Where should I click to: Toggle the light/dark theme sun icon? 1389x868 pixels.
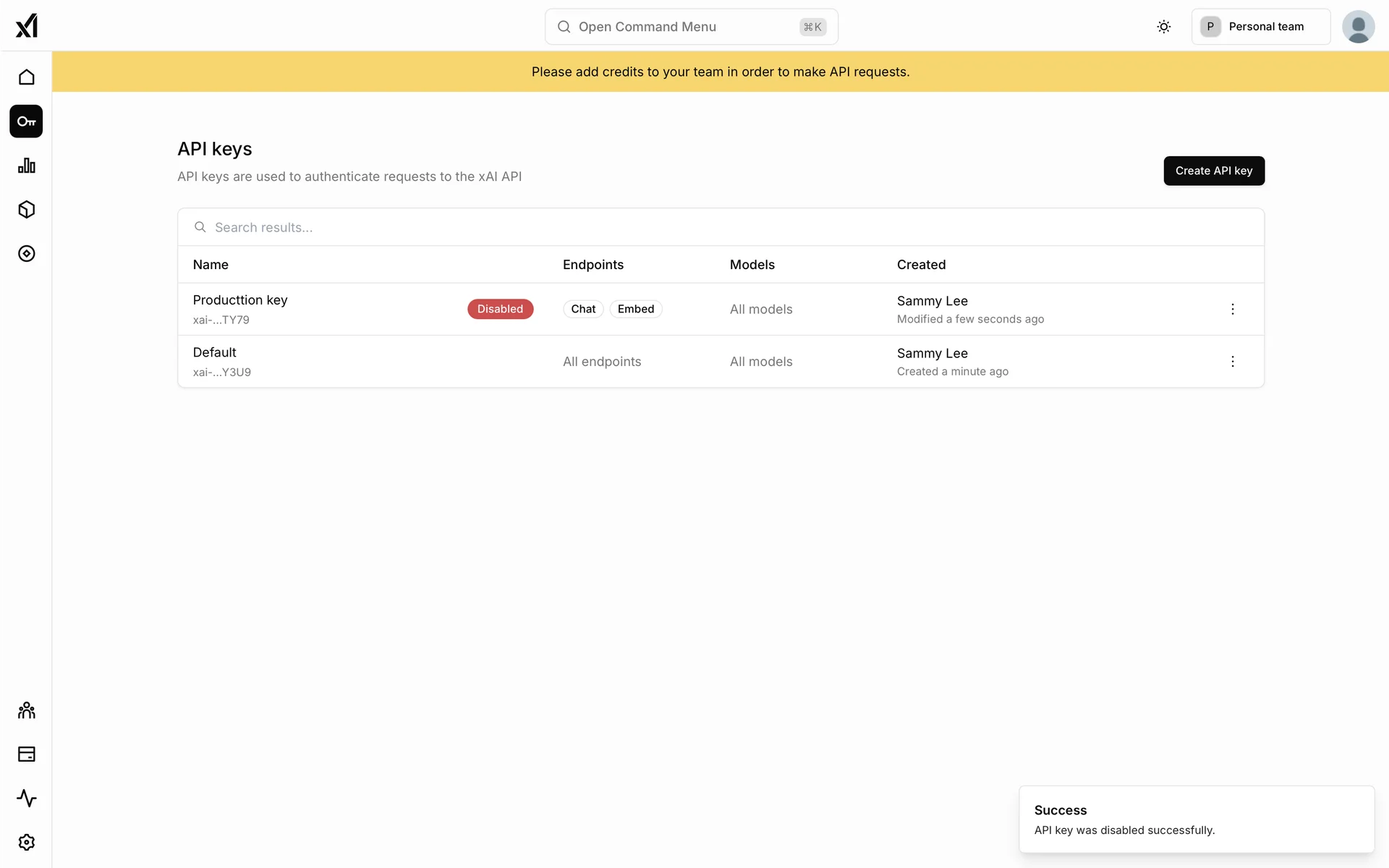1163,27
